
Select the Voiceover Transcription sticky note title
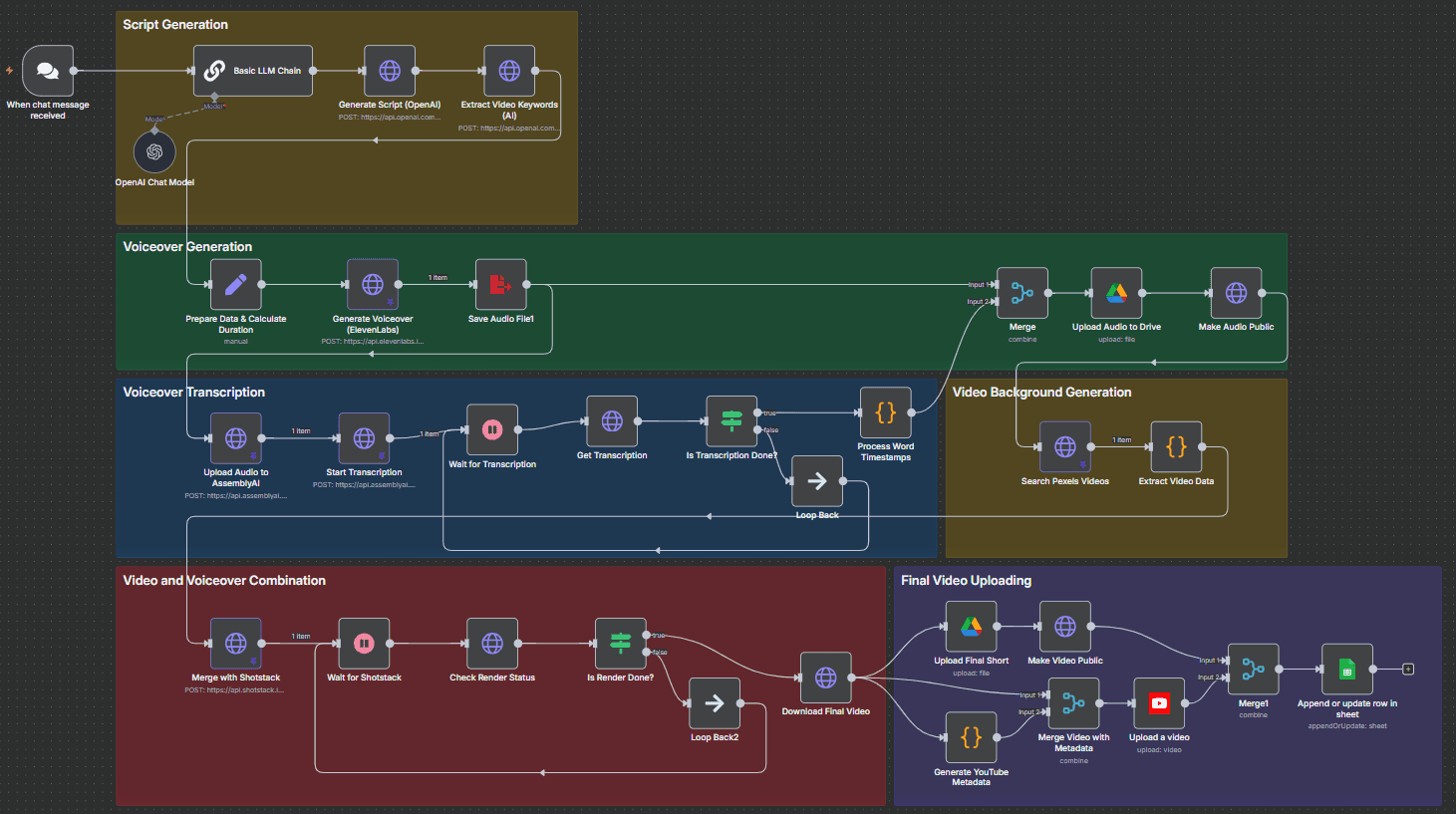(x=194, y=393)
